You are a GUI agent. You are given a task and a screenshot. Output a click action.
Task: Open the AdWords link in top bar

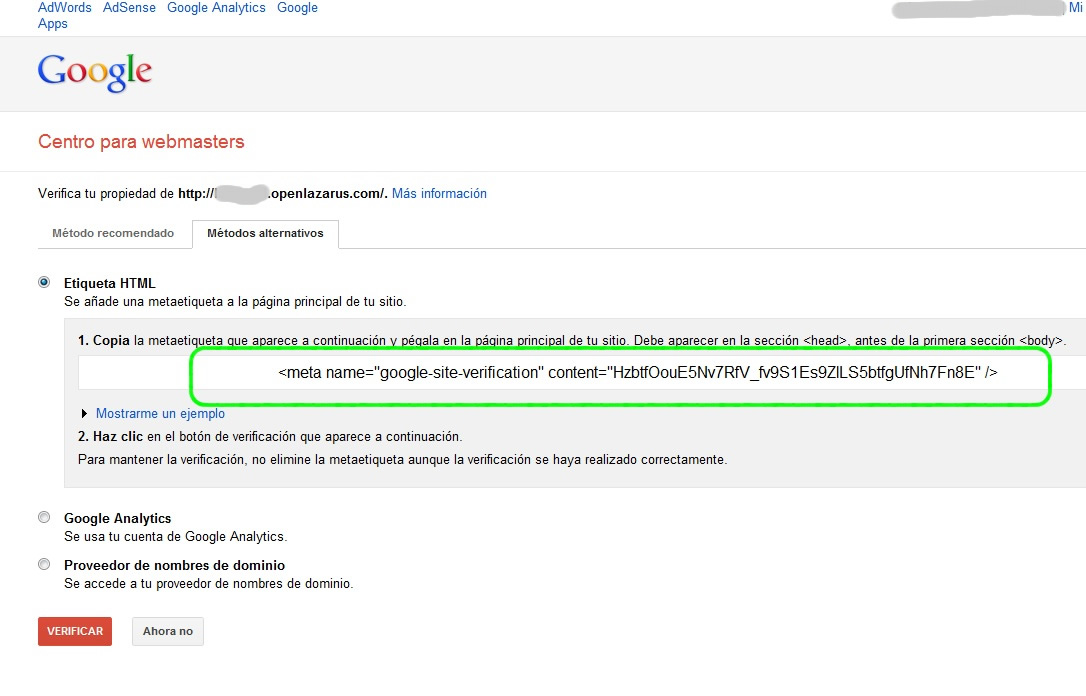point(64,8)
